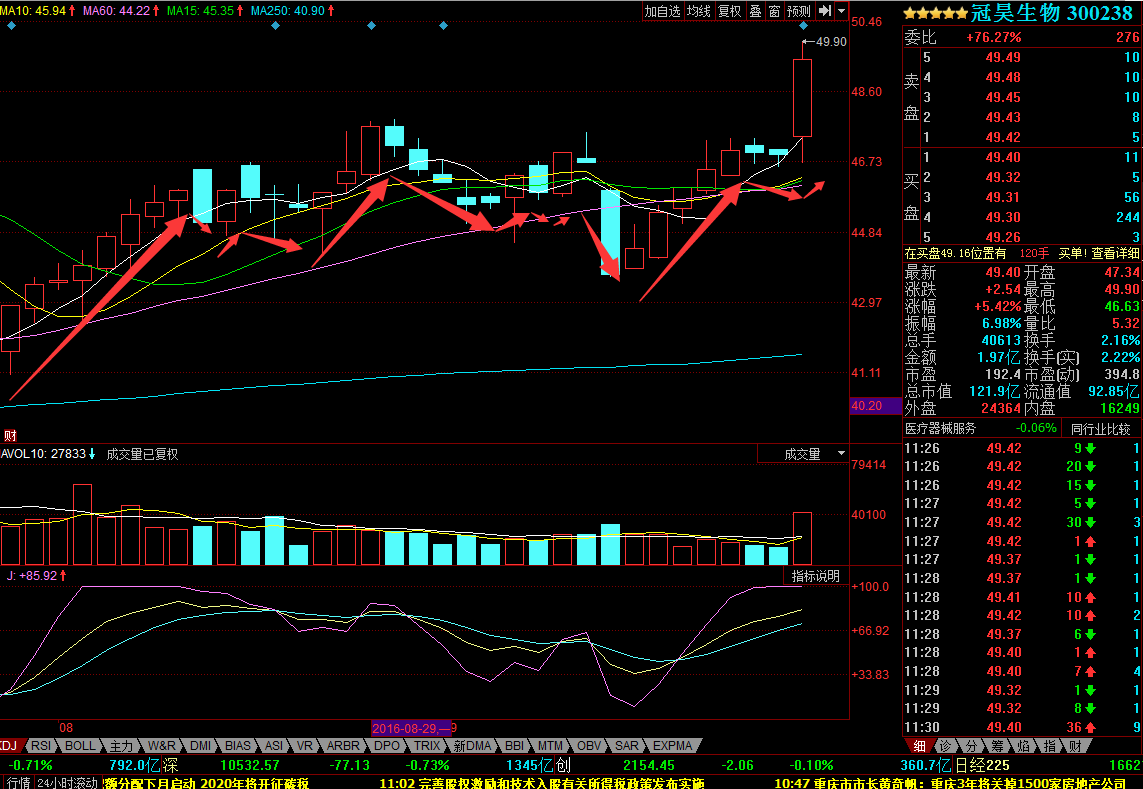Click the stock name 冠昊生物 300238
The height and width of the screenshot is (789, 1143).
[1052, 13]
